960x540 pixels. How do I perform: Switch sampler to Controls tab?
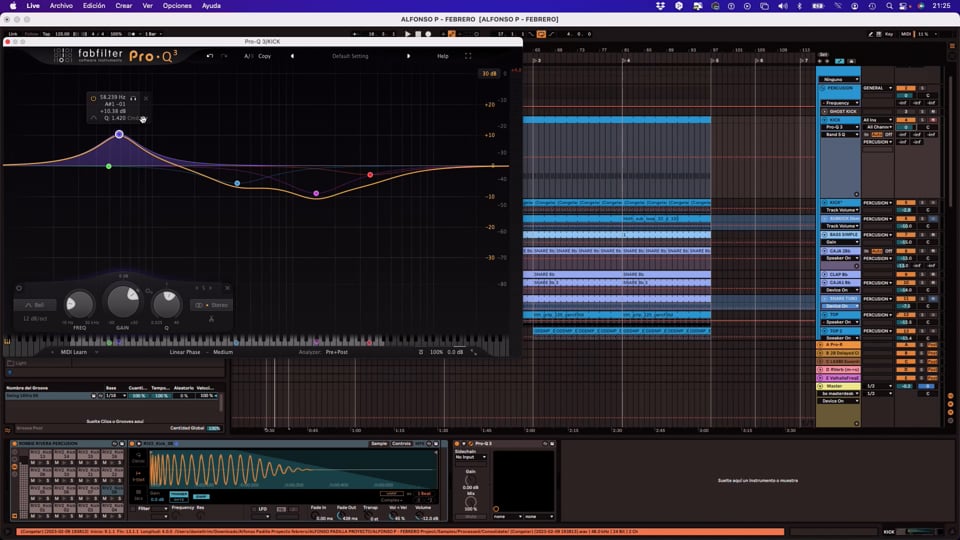402,444
